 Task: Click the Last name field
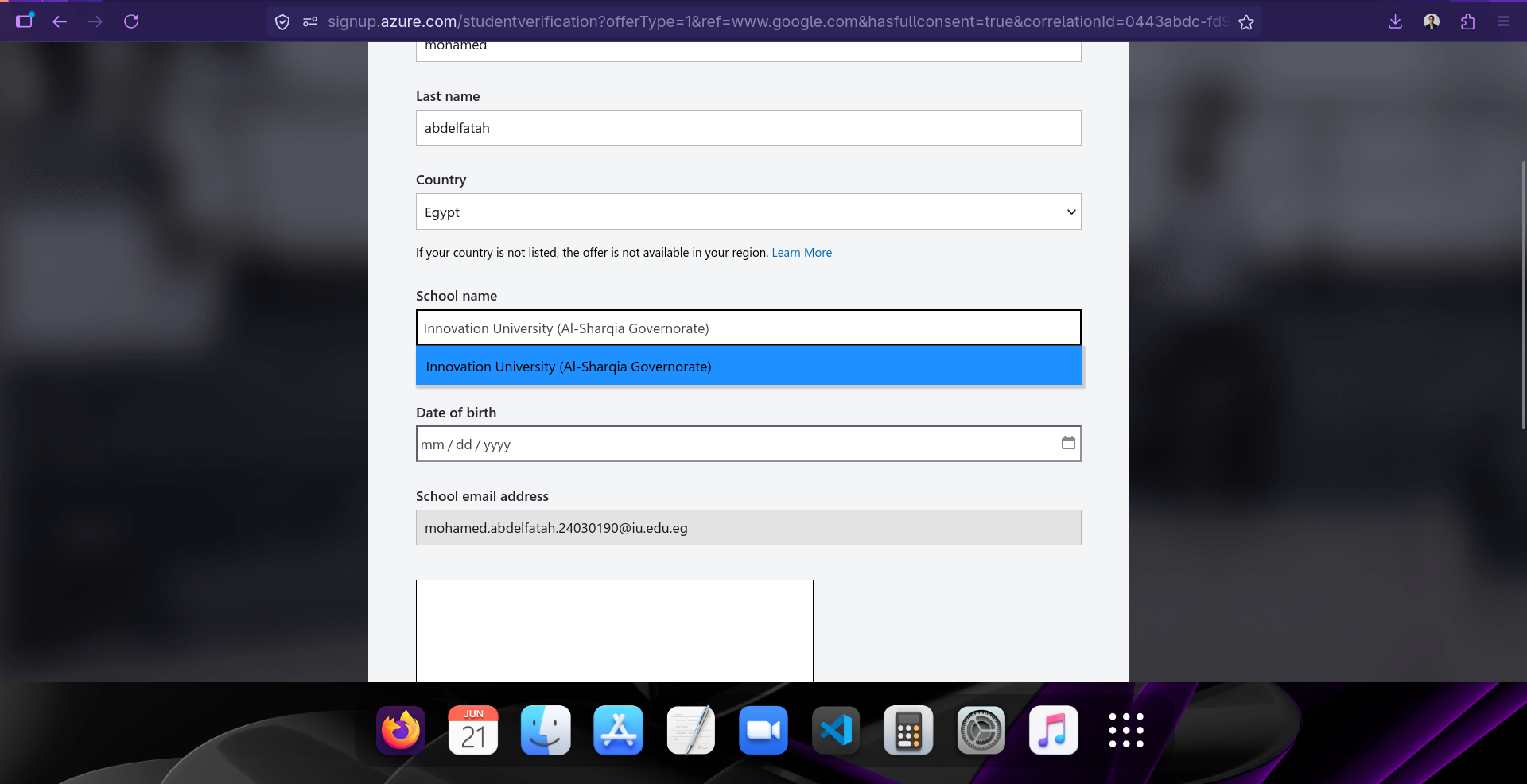[x=748, y=128]
